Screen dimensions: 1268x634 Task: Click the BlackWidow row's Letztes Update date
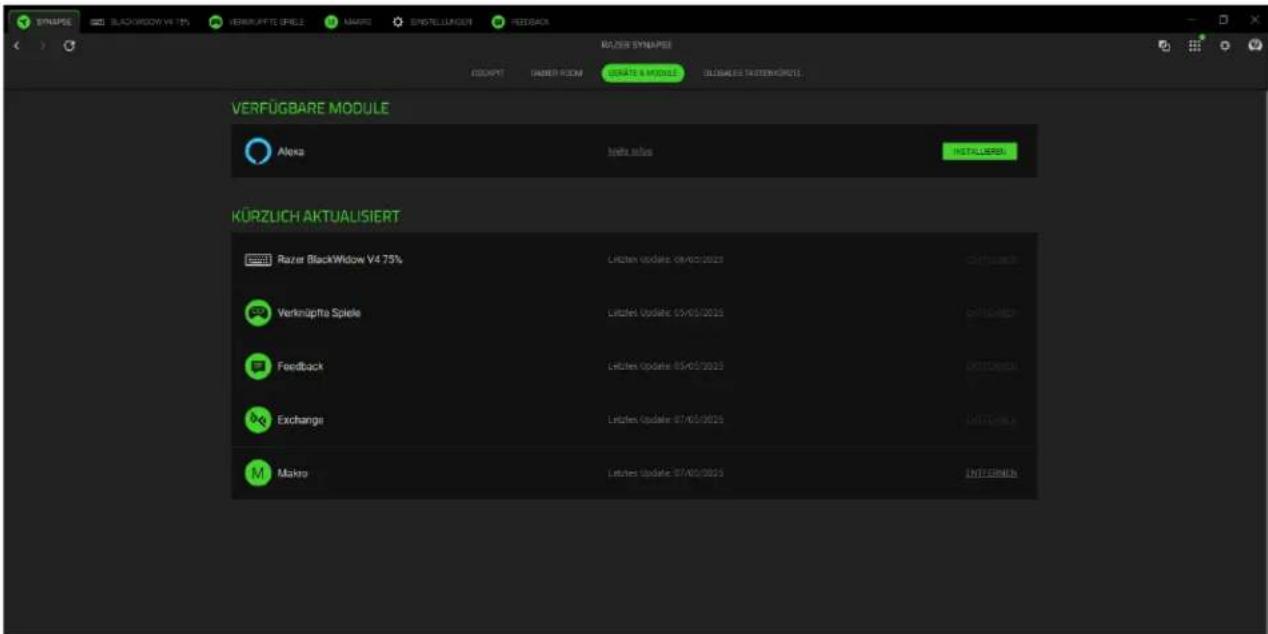coord(665,259)
